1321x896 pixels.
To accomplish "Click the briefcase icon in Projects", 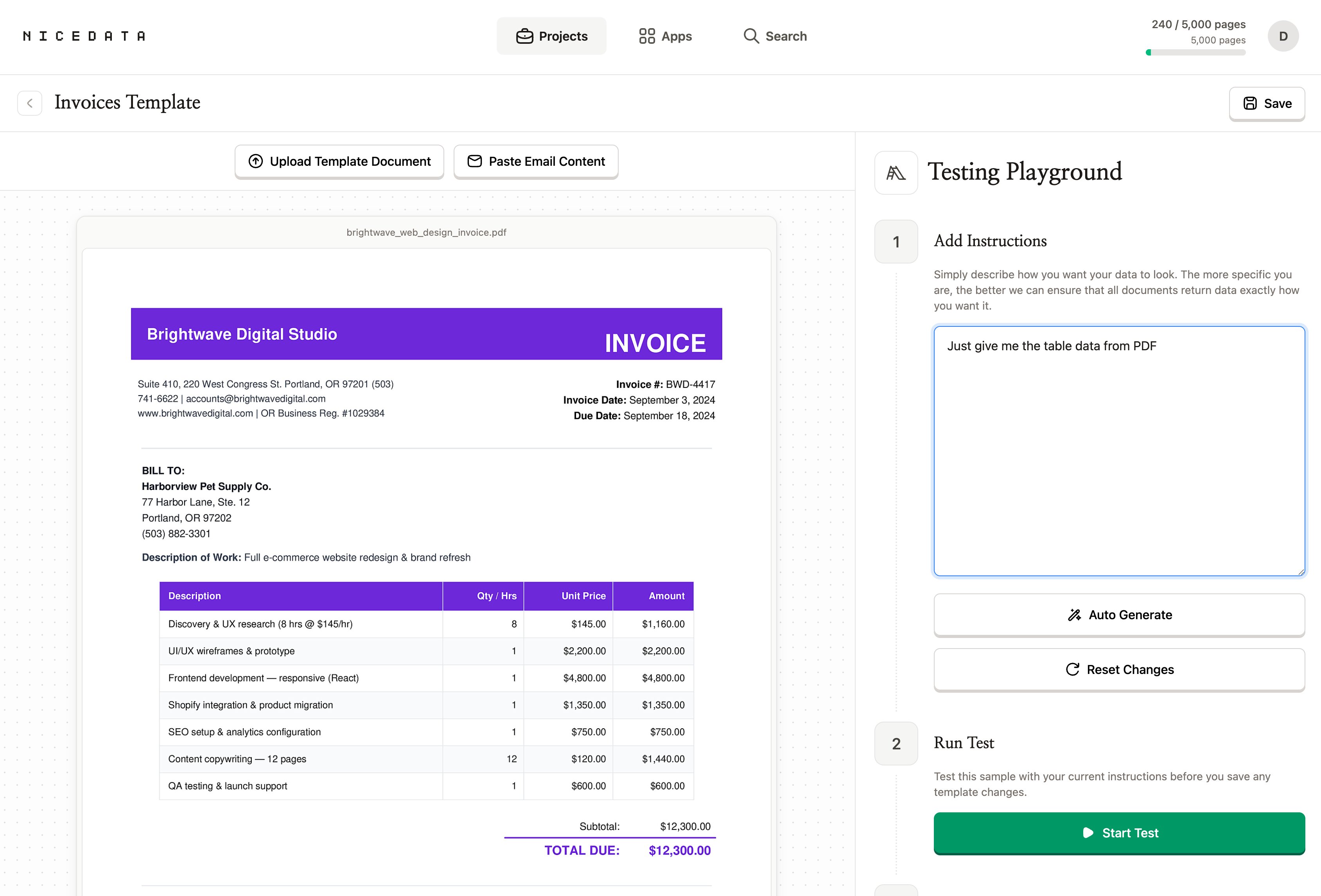I will pos(524,36).
